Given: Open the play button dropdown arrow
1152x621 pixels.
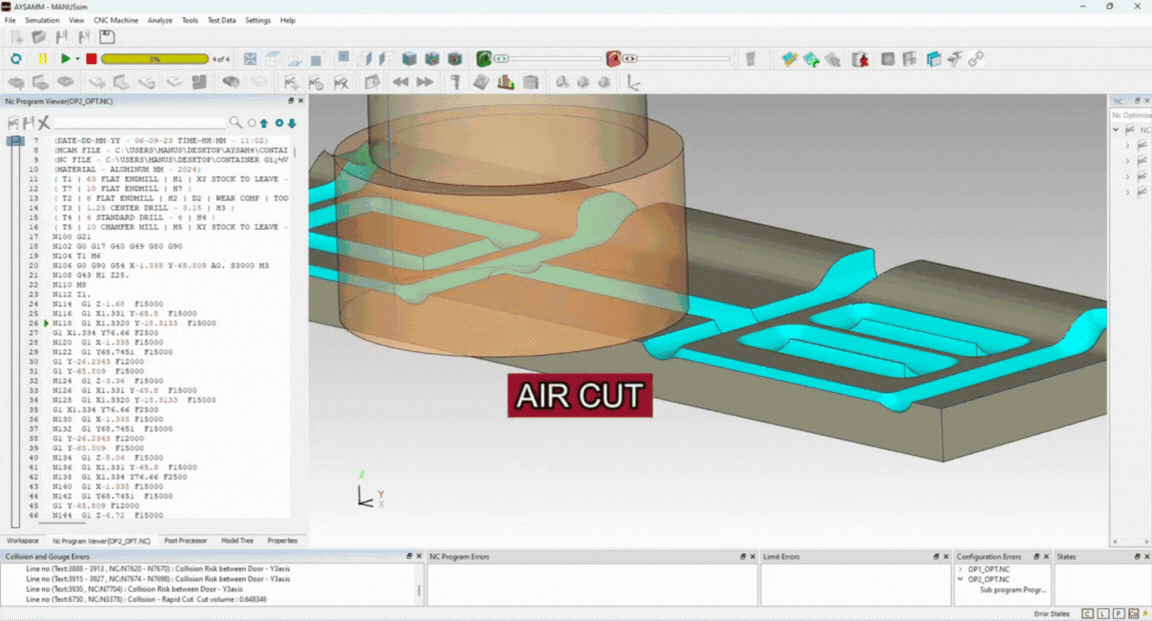Looking at the screenshot, I should tap(78, 59).
